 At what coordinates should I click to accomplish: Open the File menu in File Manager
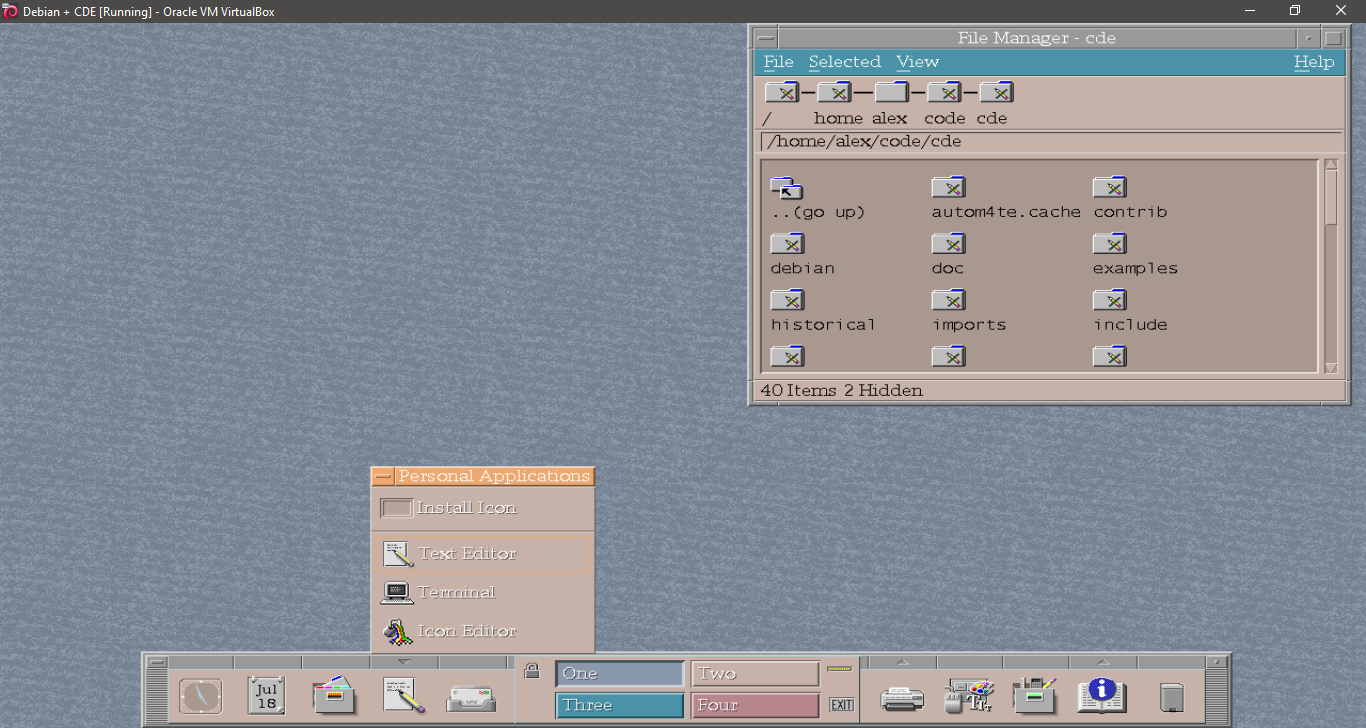tap(778, 62)
